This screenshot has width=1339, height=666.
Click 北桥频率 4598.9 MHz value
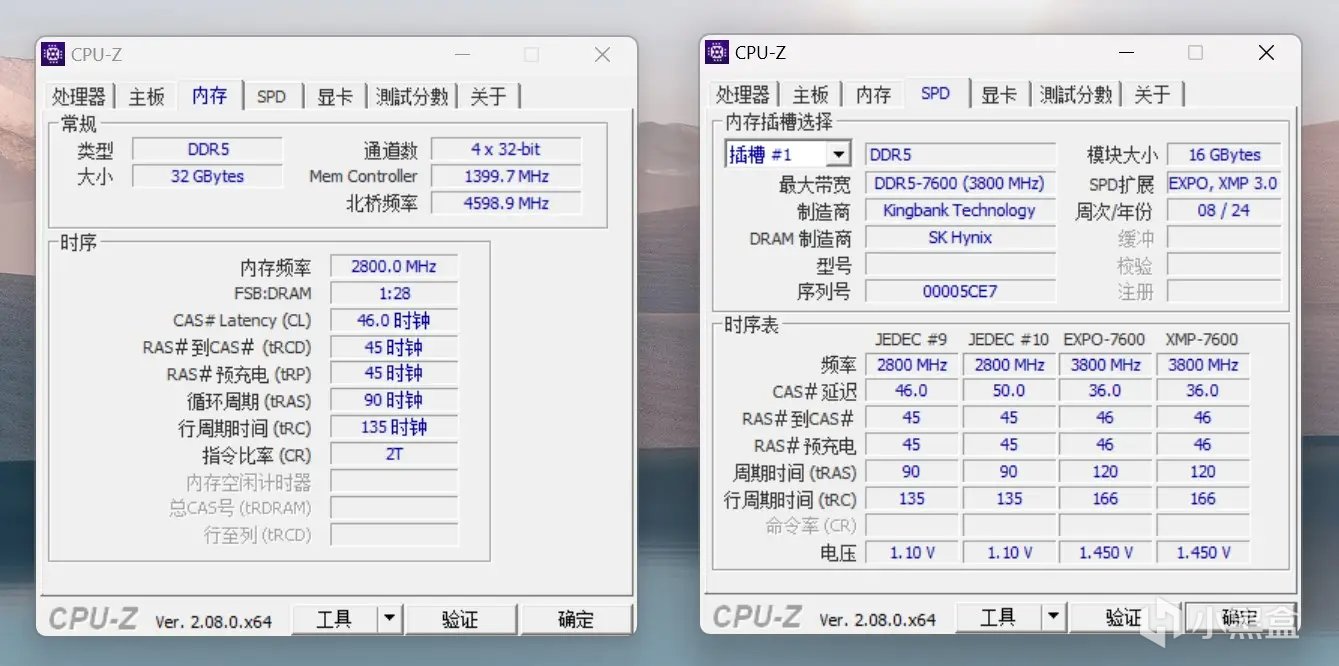click(x=506, y=203)
